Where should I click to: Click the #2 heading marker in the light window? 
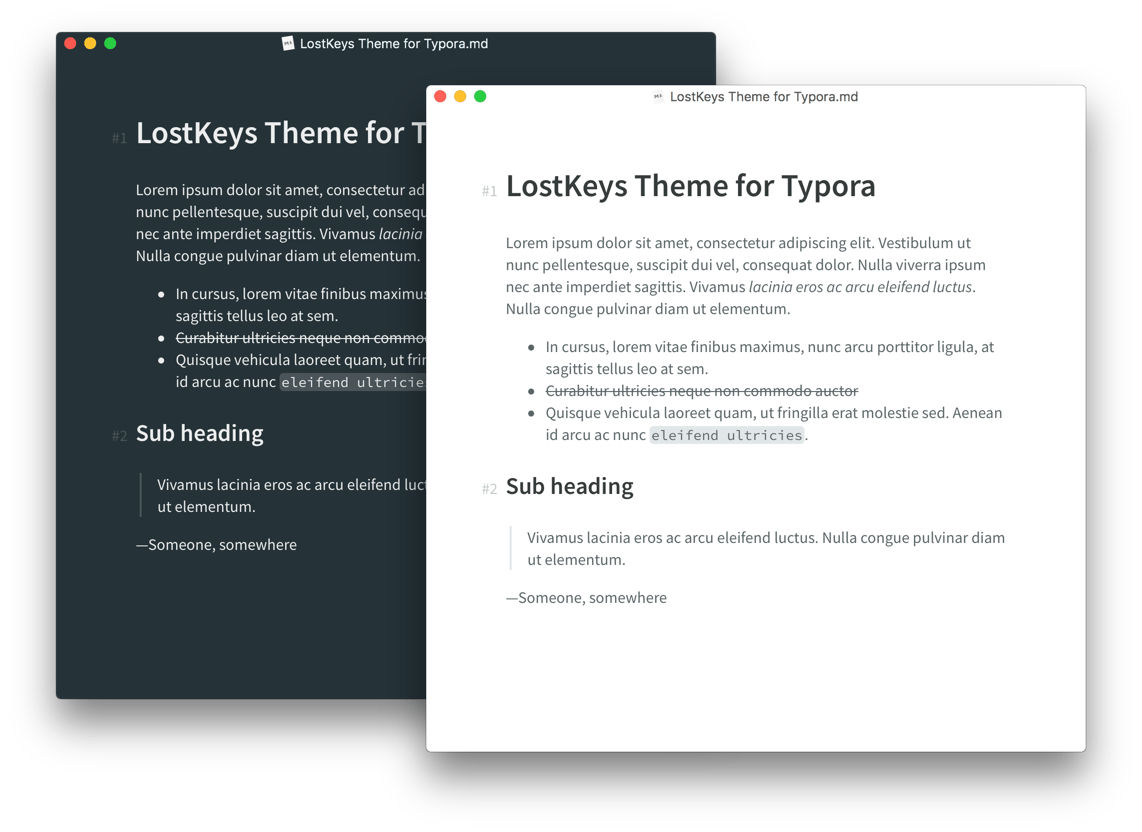pyautogui.click(x=489, y=489)
